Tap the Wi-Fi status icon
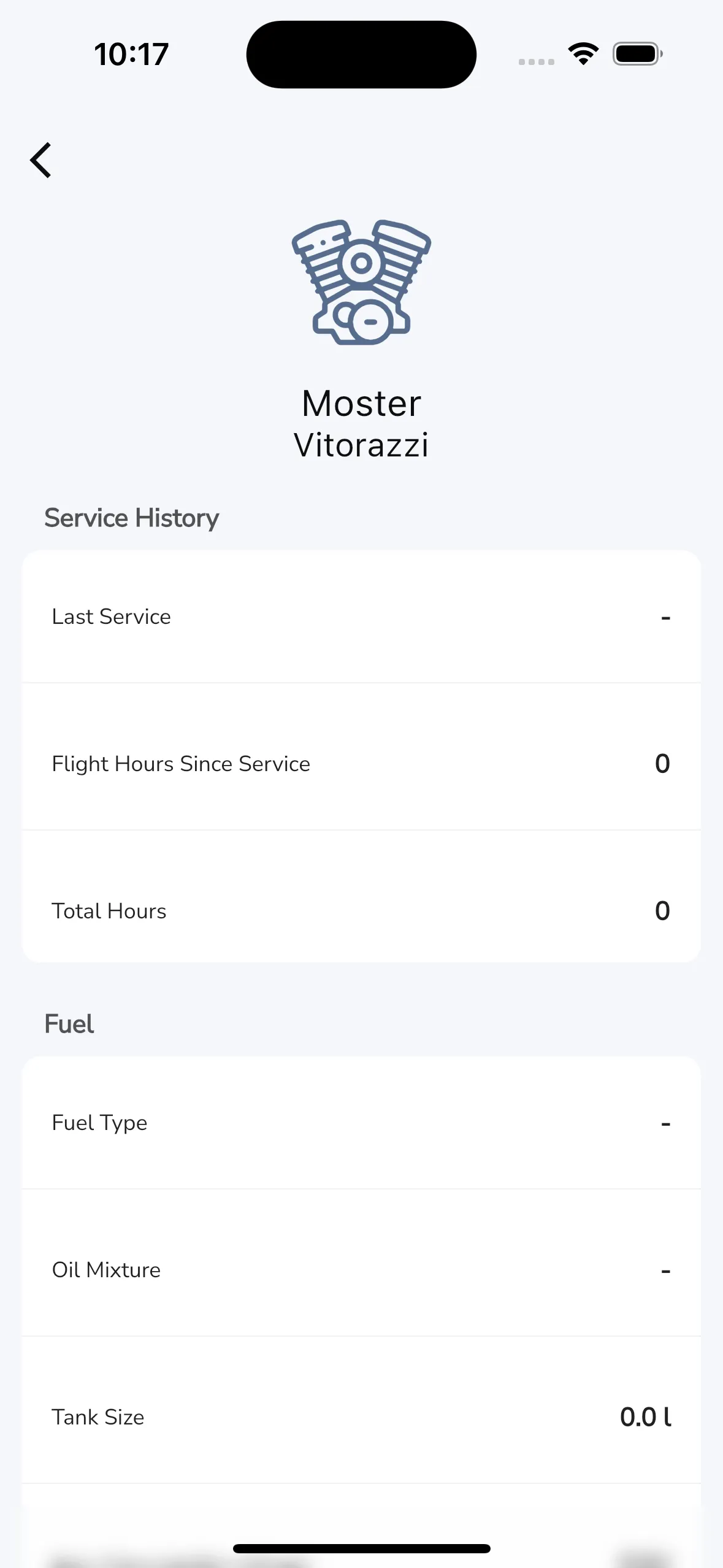 pos(583,54)
